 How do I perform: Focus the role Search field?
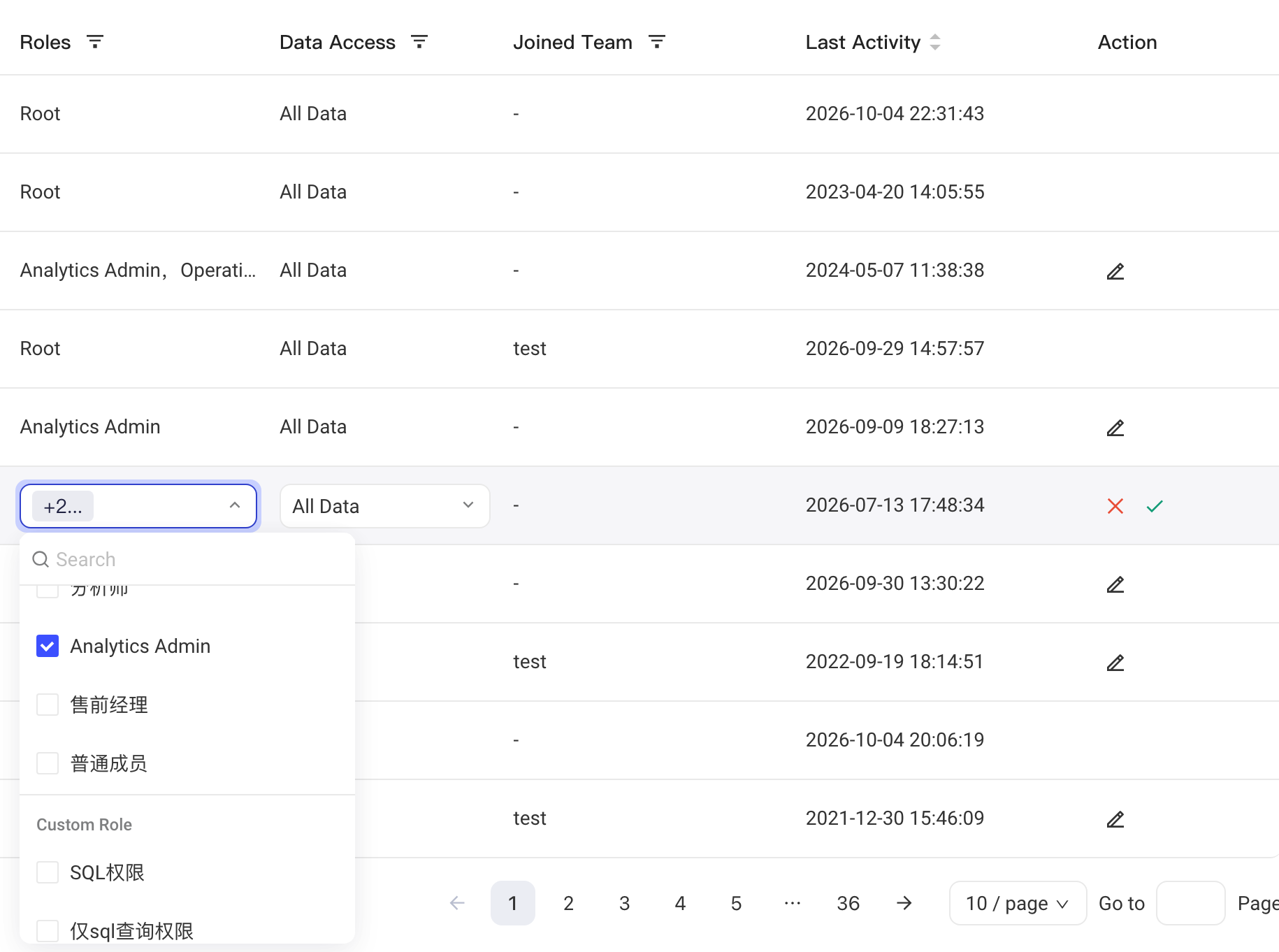coord(187,559)
